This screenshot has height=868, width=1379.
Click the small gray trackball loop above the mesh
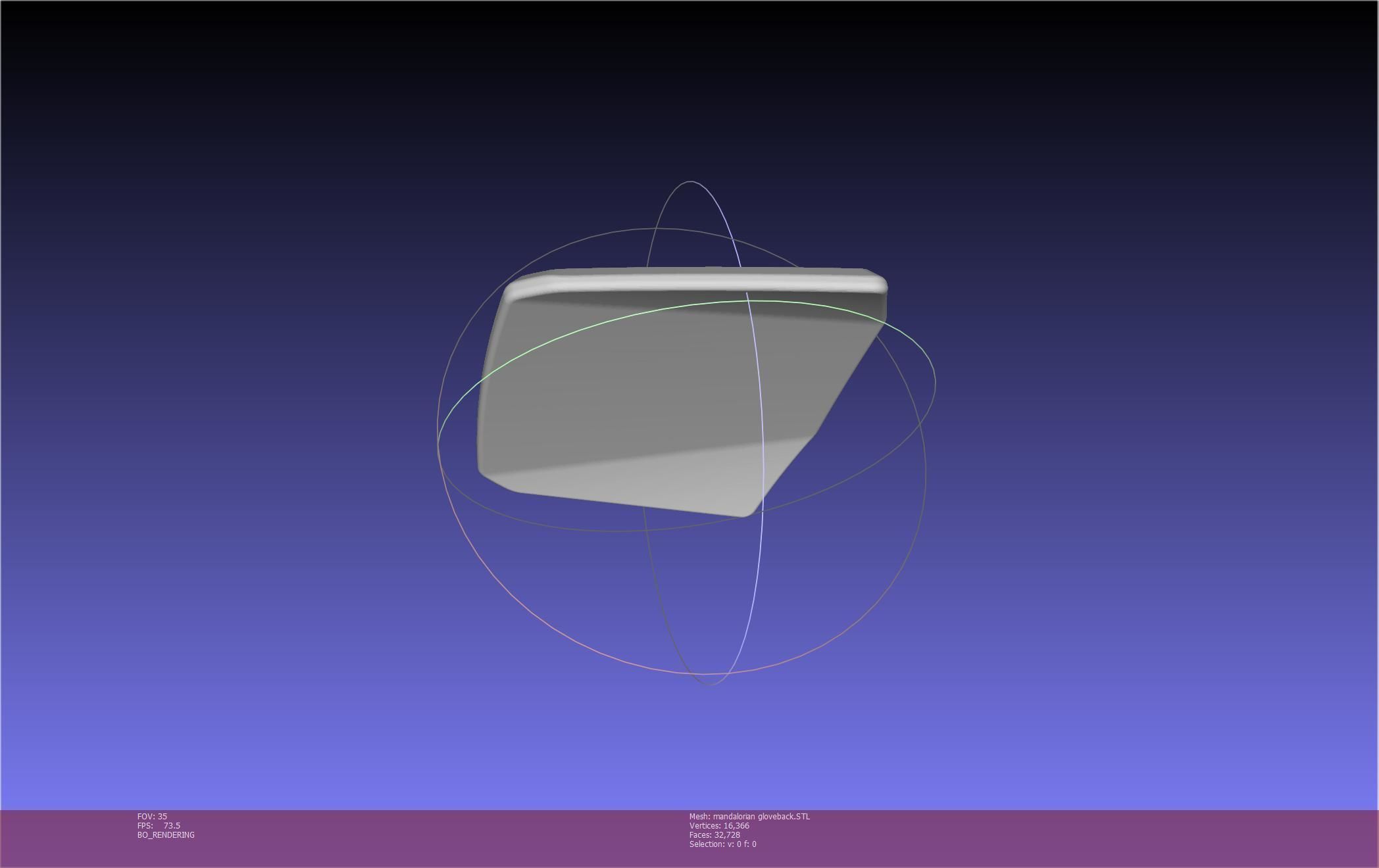(689, 181)
